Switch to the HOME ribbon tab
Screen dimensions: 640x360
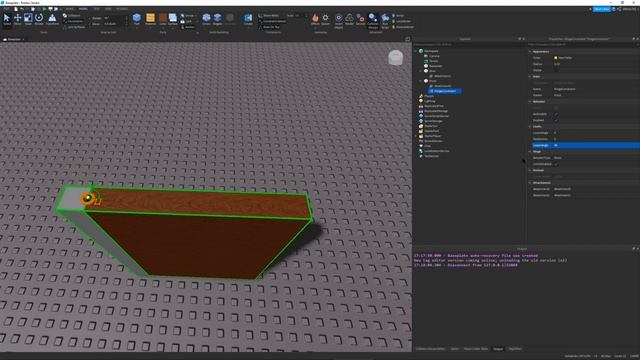70,9
